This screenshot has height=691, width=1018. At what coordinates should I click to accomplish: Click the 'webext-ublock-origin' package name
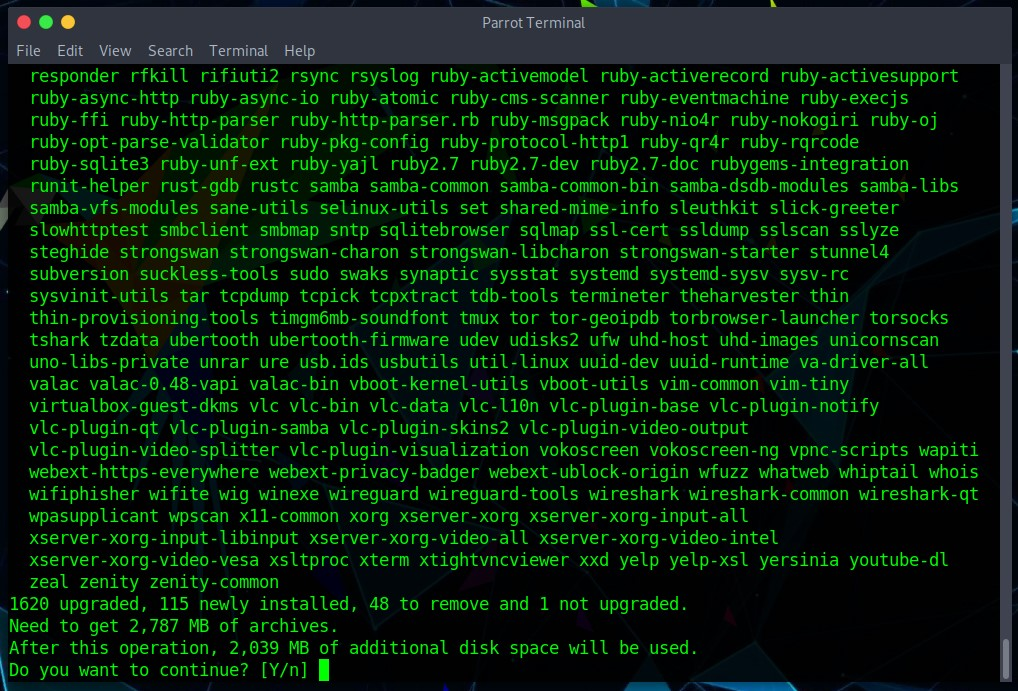pos(589,472)
